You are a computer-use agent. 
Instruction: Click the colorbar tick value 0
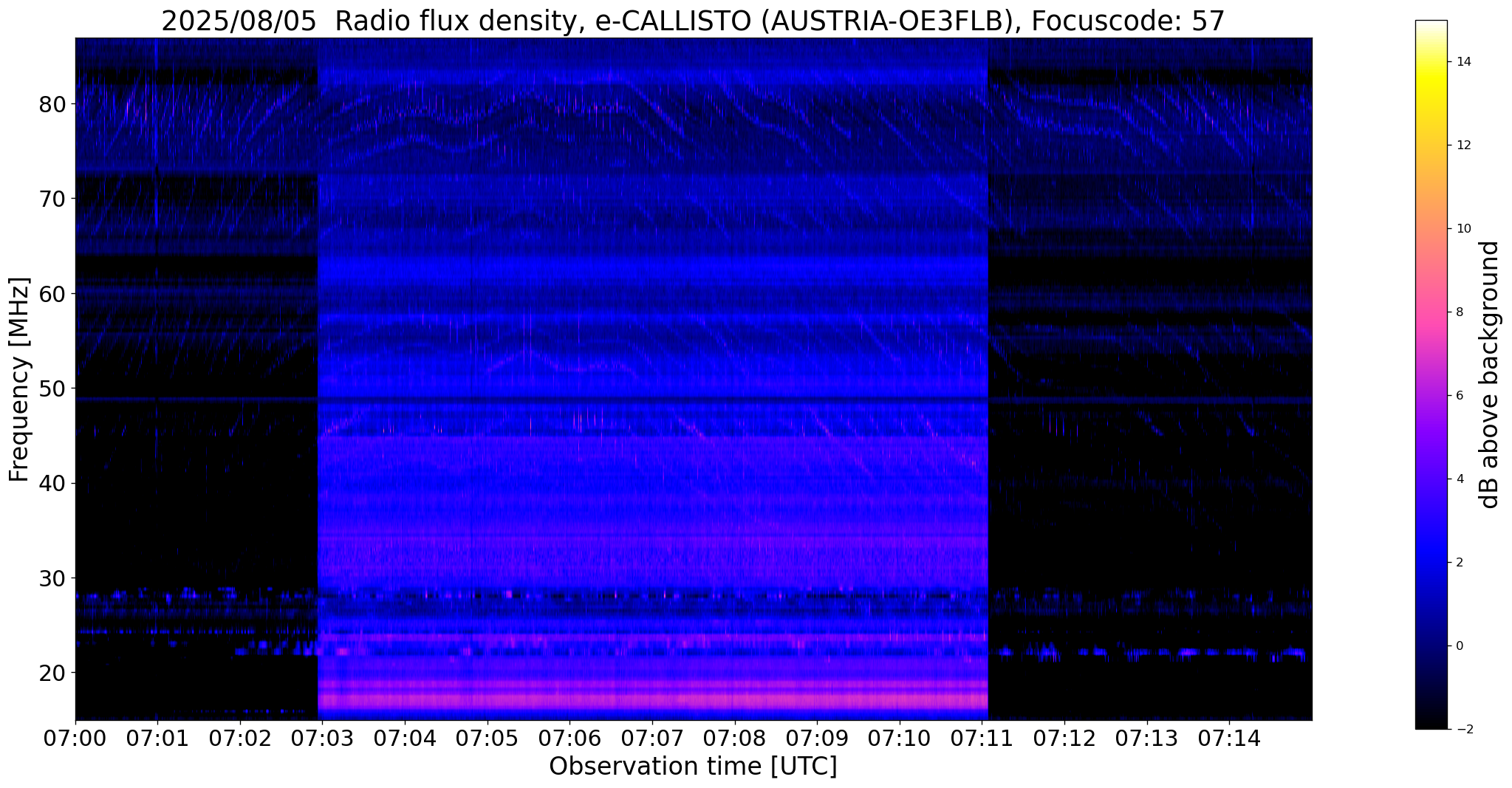pyautogui.click(x=1458, y=646)
